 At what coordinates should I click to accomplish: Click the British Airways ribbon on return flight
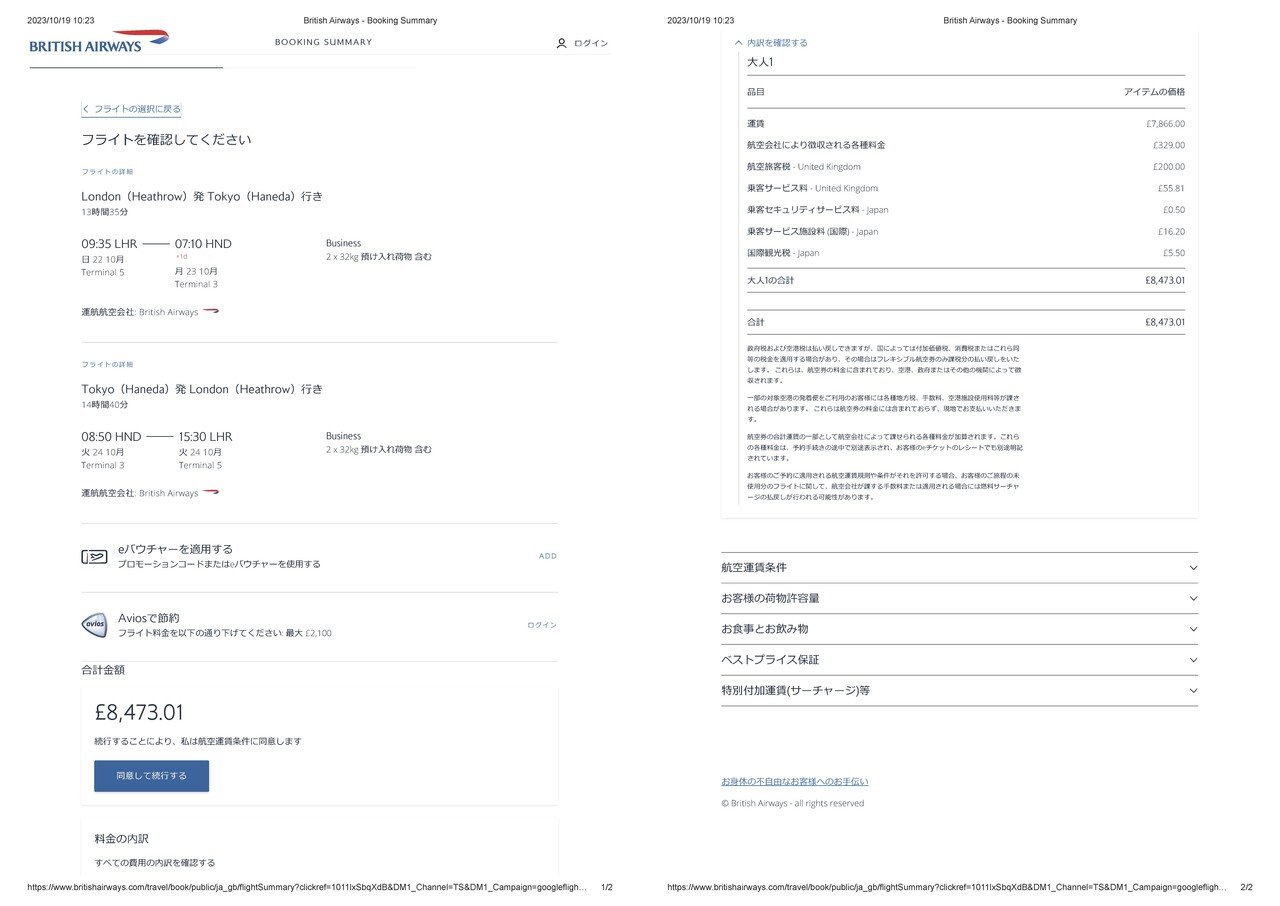coord(211,493)
